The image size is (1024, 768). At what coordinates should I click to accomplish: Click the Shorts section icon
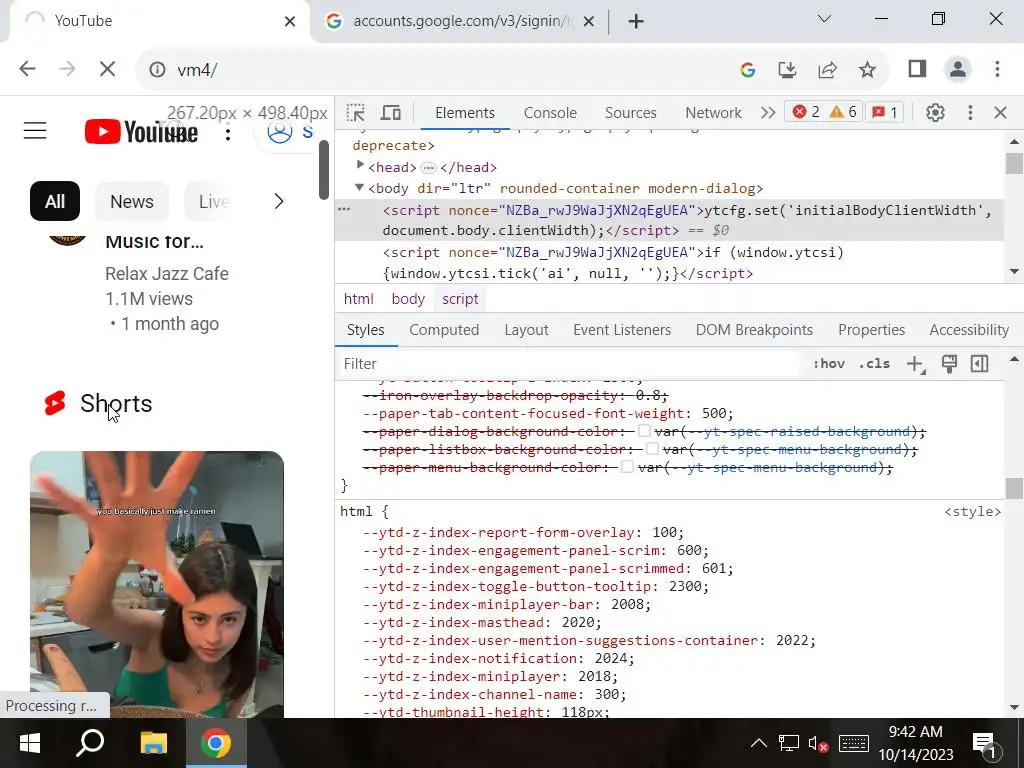coord(55,403)
